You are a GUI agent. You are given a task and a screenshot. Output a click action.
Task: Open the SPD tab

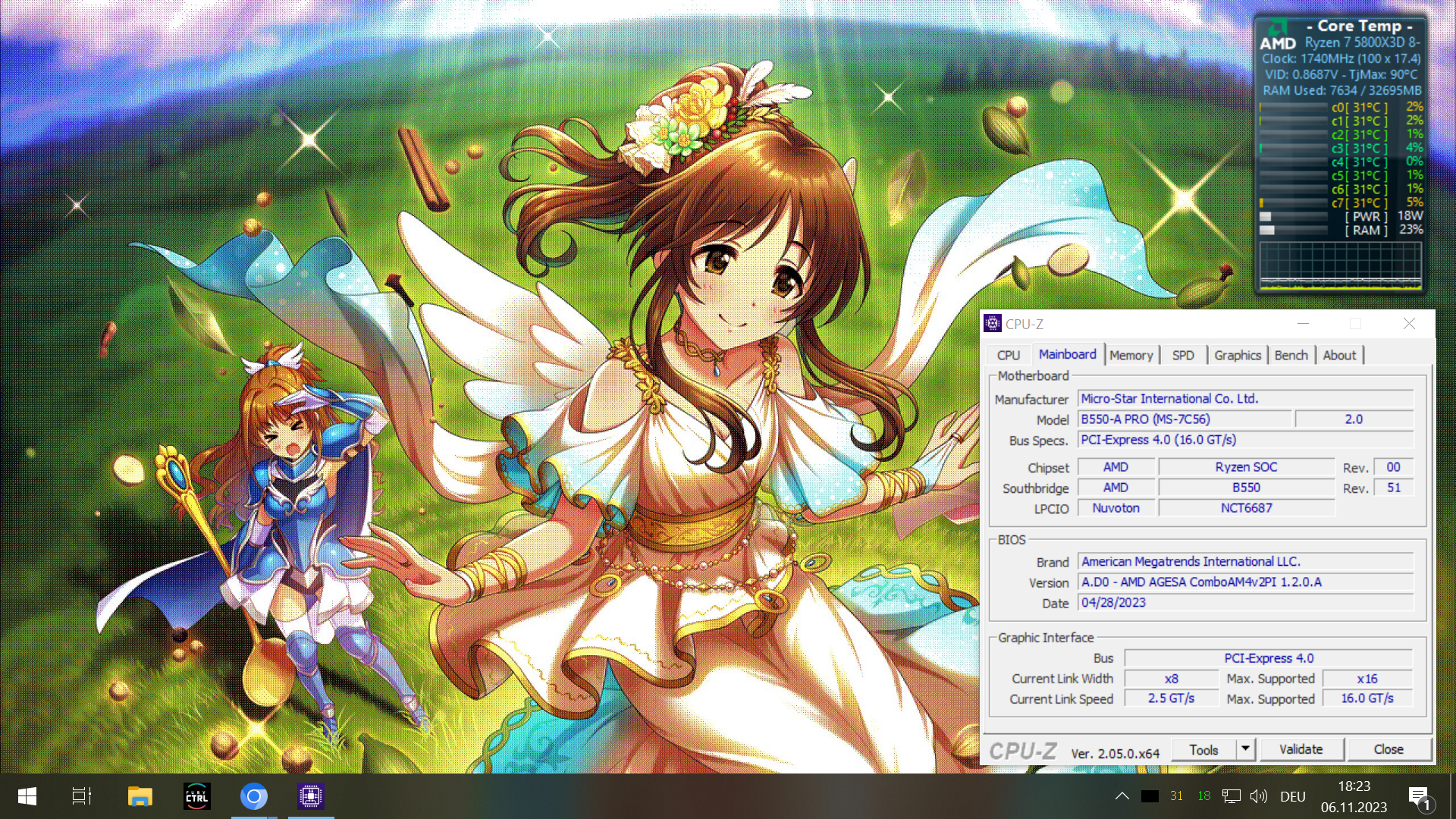1183,355
